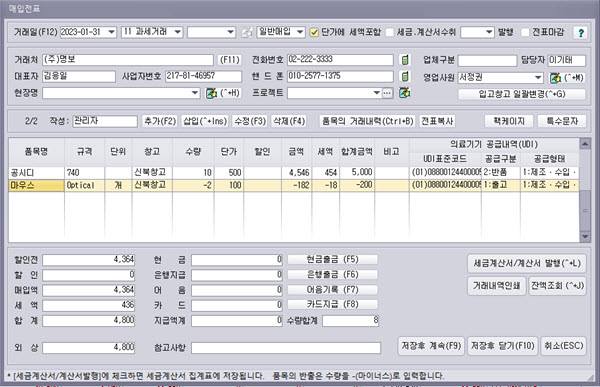Open the 프로젝트 ellipsis browse button
The width and height of the screenshot is (600, 387).
pos(387,93)
